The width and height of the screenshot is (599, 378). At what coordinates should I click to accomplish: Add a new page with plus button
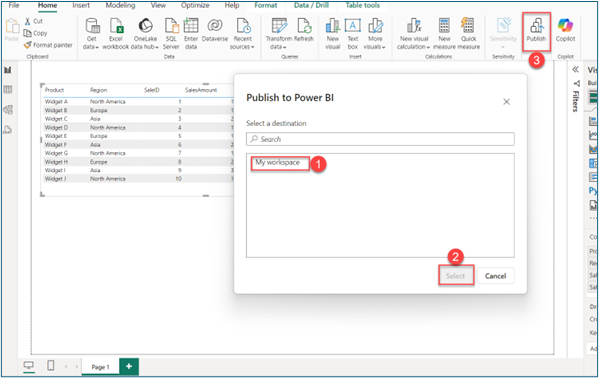coord(129,366)
